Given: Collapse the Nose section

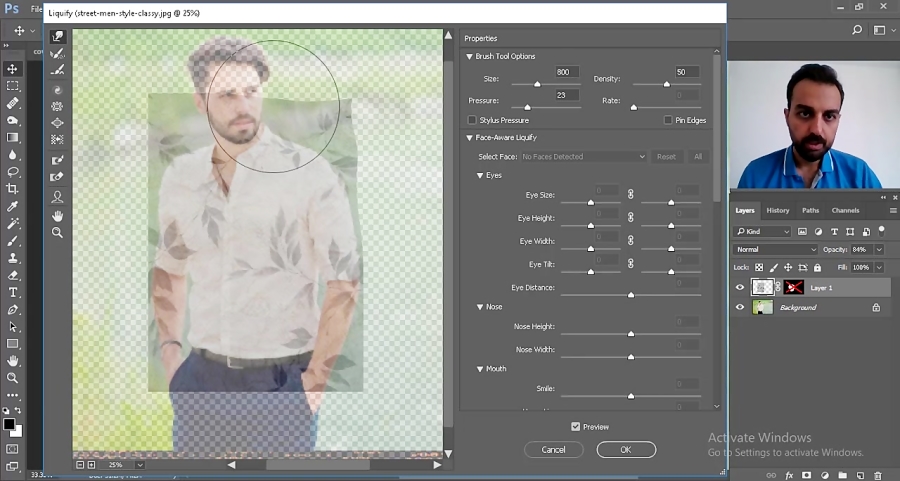Looking at the screenshot, I should [480, 307].
